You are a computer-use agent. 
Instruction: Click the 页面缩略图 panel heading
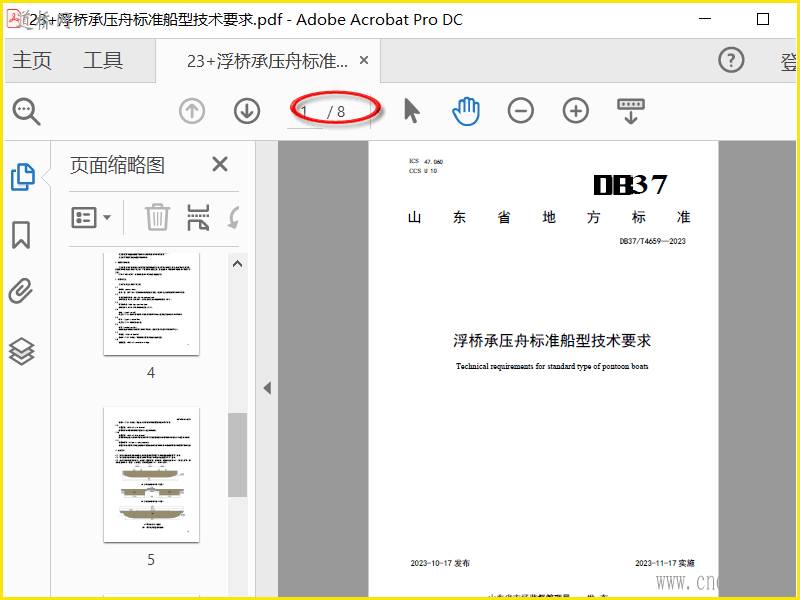click(x=117, y=165)
